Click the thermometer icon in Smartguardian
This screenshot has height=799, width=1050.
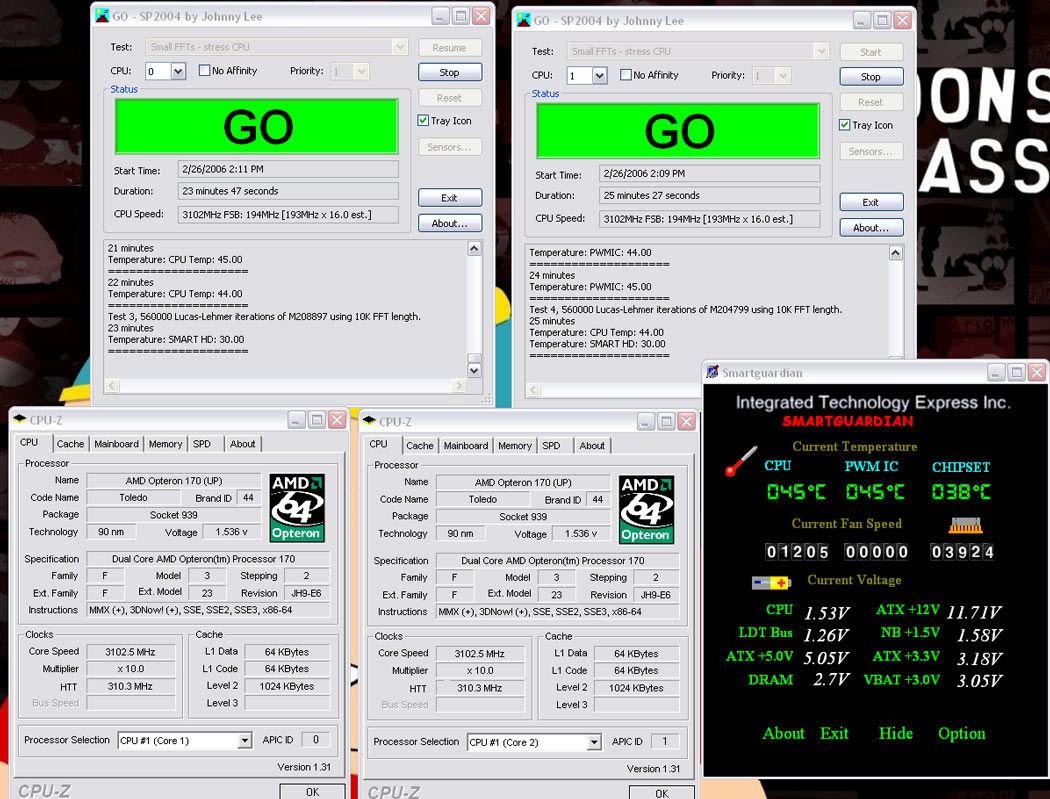741,461
